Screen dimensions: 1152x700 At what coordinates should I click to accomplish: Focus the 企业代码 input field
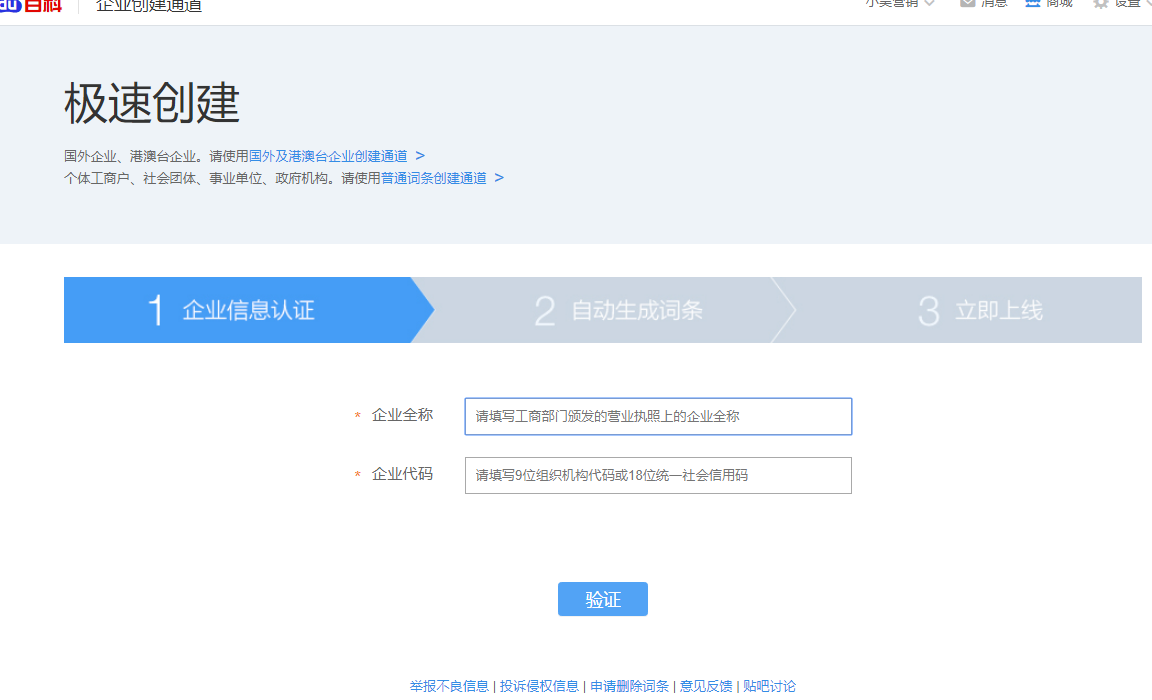pos(658,475)
